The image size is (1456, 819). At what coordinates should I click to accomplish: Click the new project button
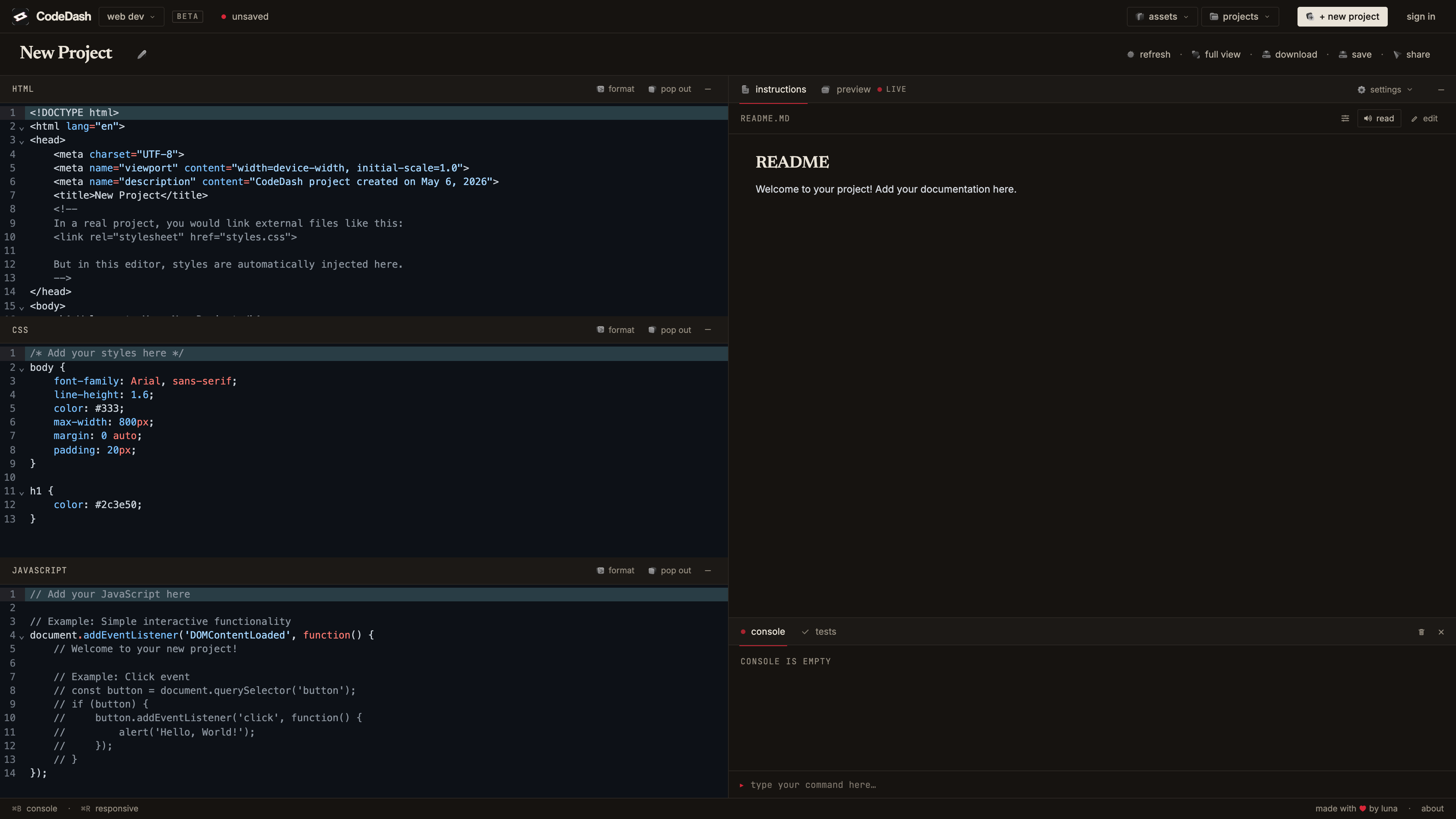[1342, 16]
